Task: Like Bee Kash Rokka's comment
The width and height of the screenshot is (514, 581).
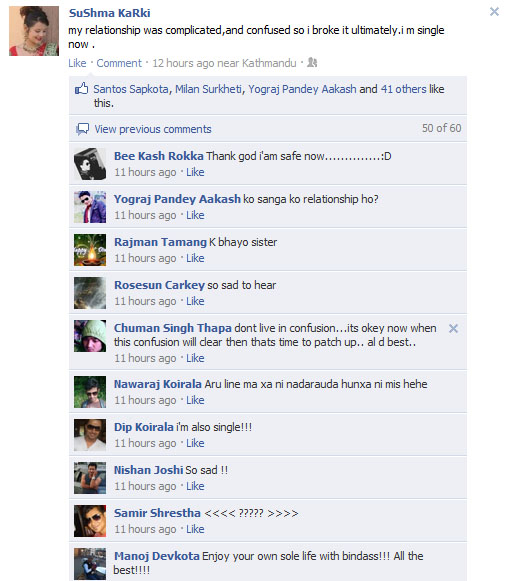Action: point(195,172)
